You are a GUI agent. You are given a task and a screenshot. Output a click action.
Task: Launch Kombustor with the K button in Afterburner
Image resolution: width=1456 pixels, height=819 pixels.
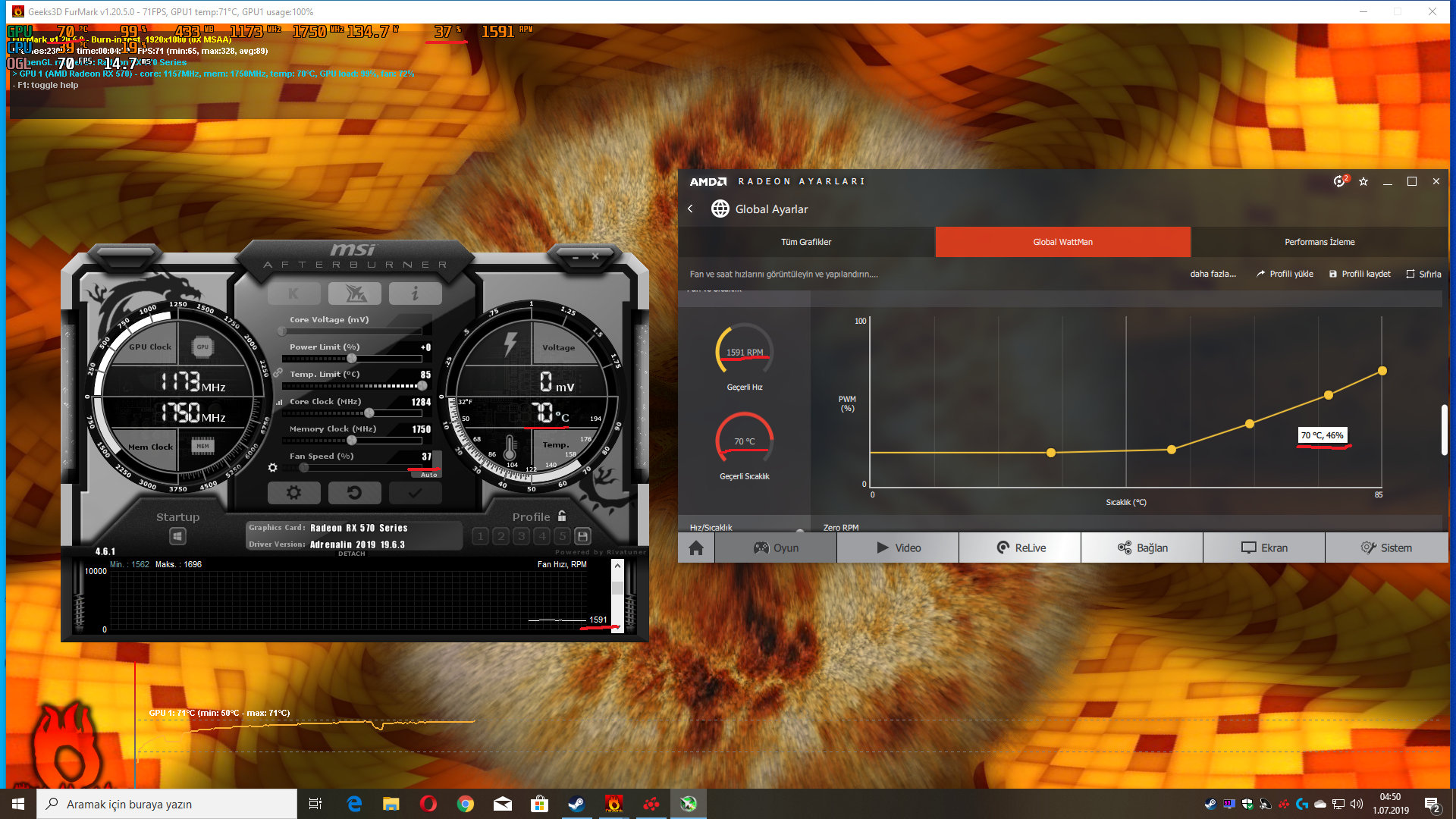tap(294, 293)
